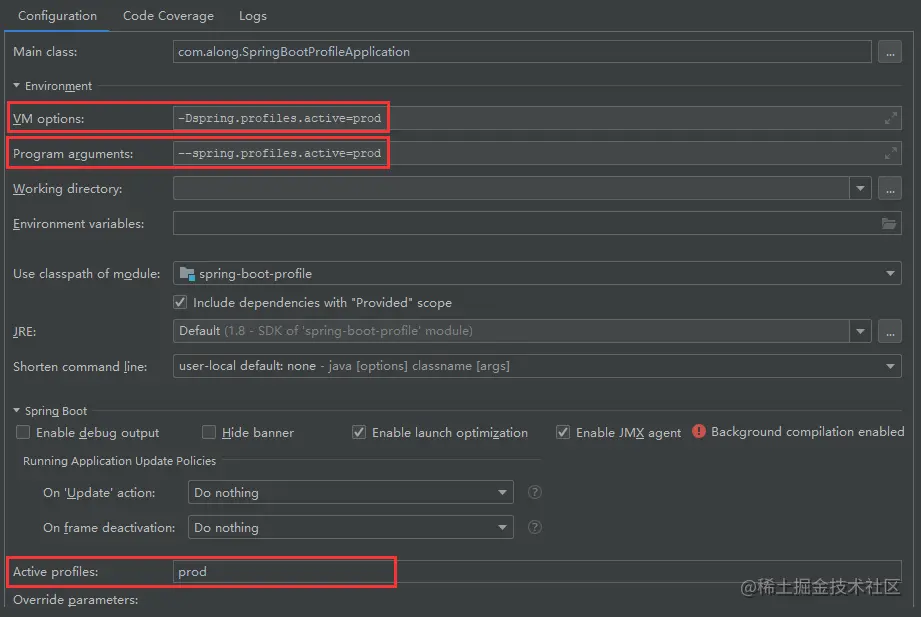Click the Working directory input field
921x617 pixels.
(511, 189)
